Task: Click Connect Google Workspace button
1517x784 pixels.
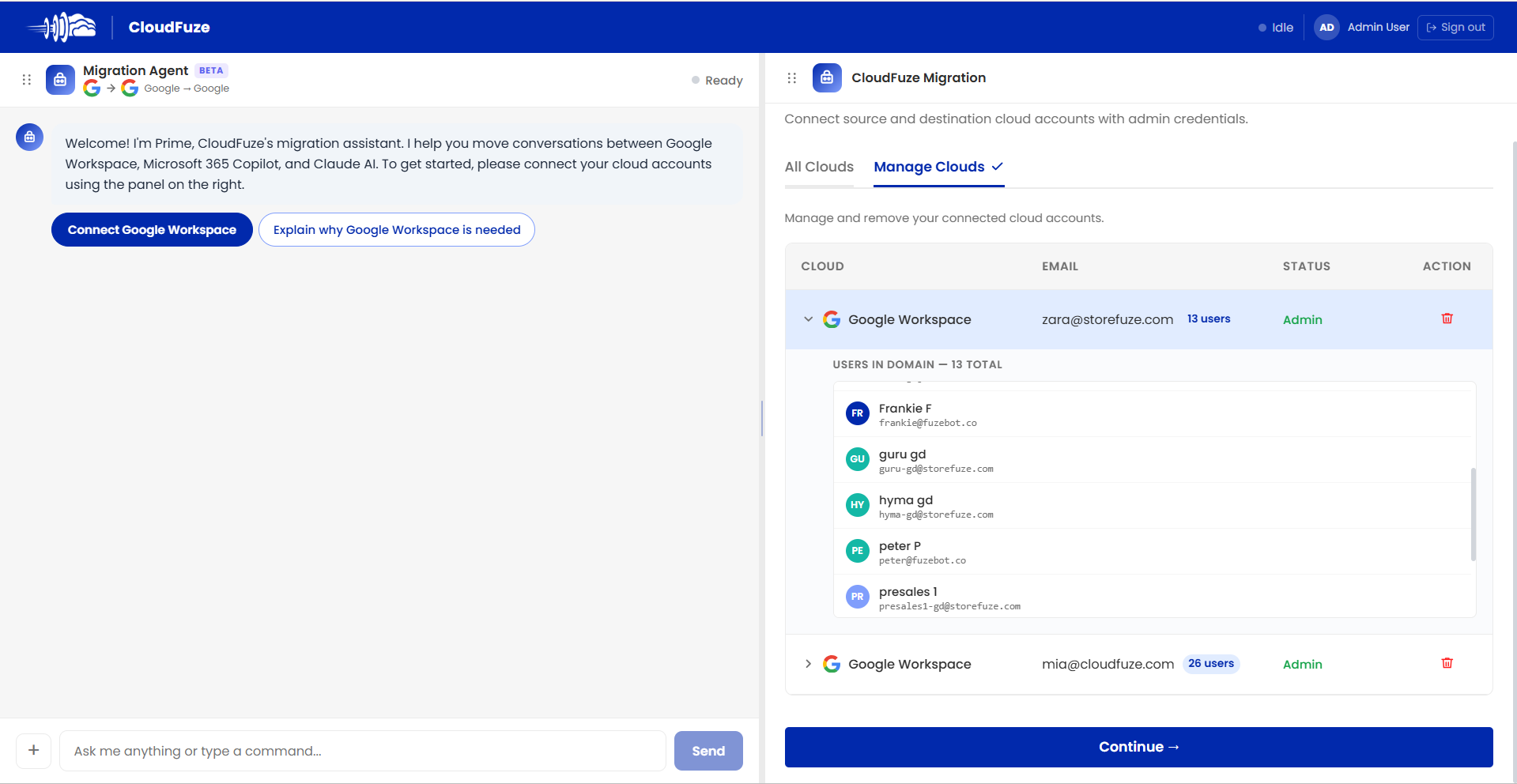Action: (152, 230)
